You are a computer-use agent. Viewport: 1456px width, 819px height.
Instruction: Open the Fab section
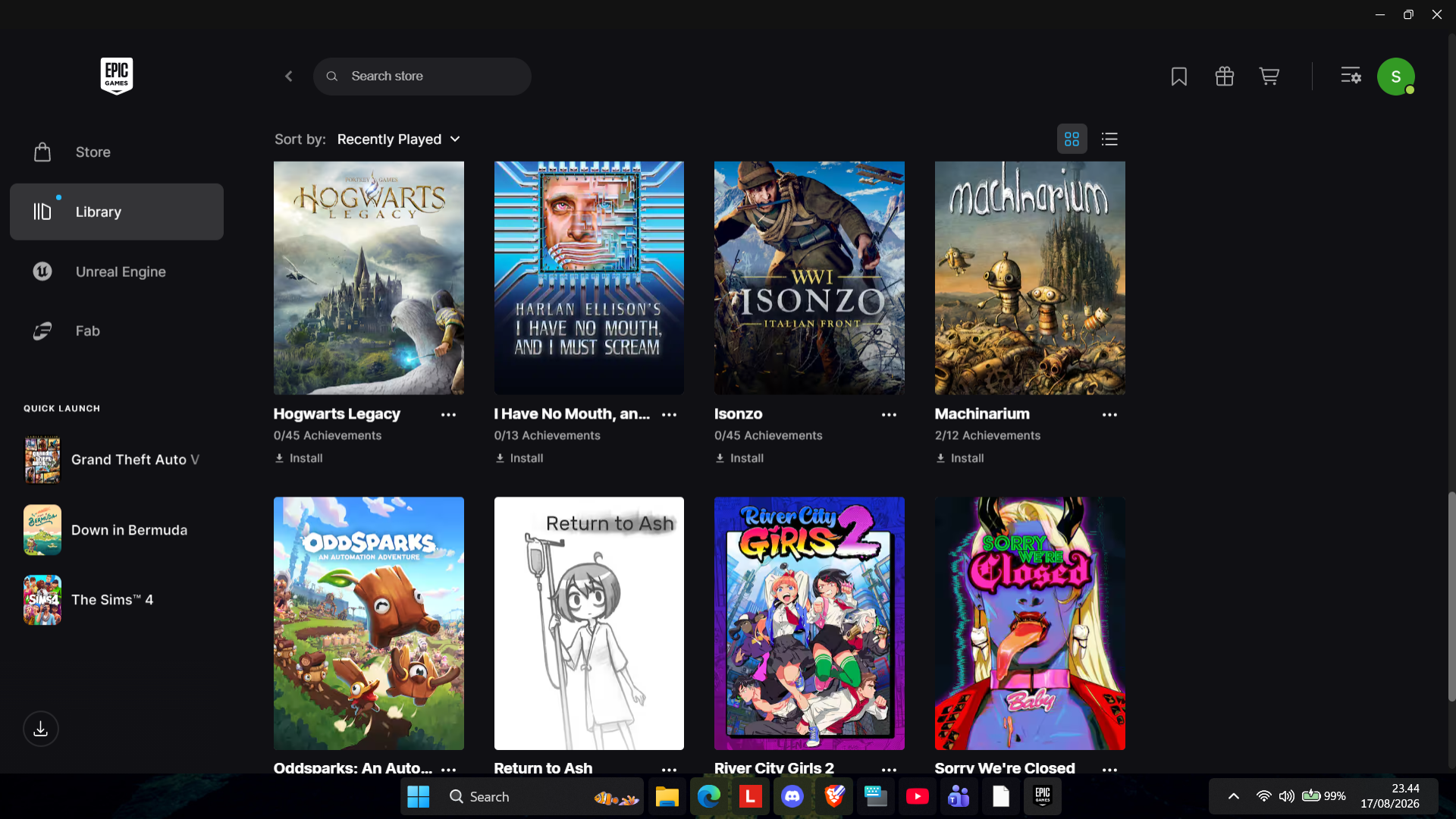tap(117, 331)
